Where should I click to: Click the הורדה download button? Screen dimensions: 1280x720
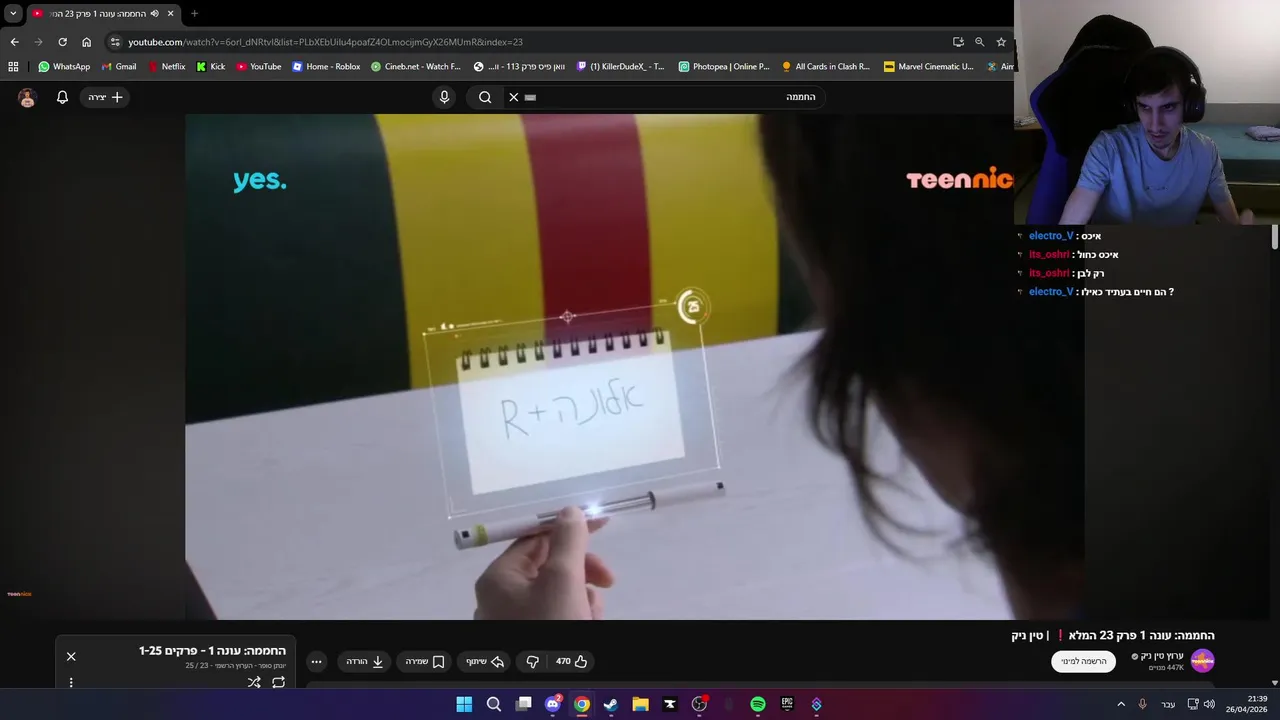pos(365,661)
